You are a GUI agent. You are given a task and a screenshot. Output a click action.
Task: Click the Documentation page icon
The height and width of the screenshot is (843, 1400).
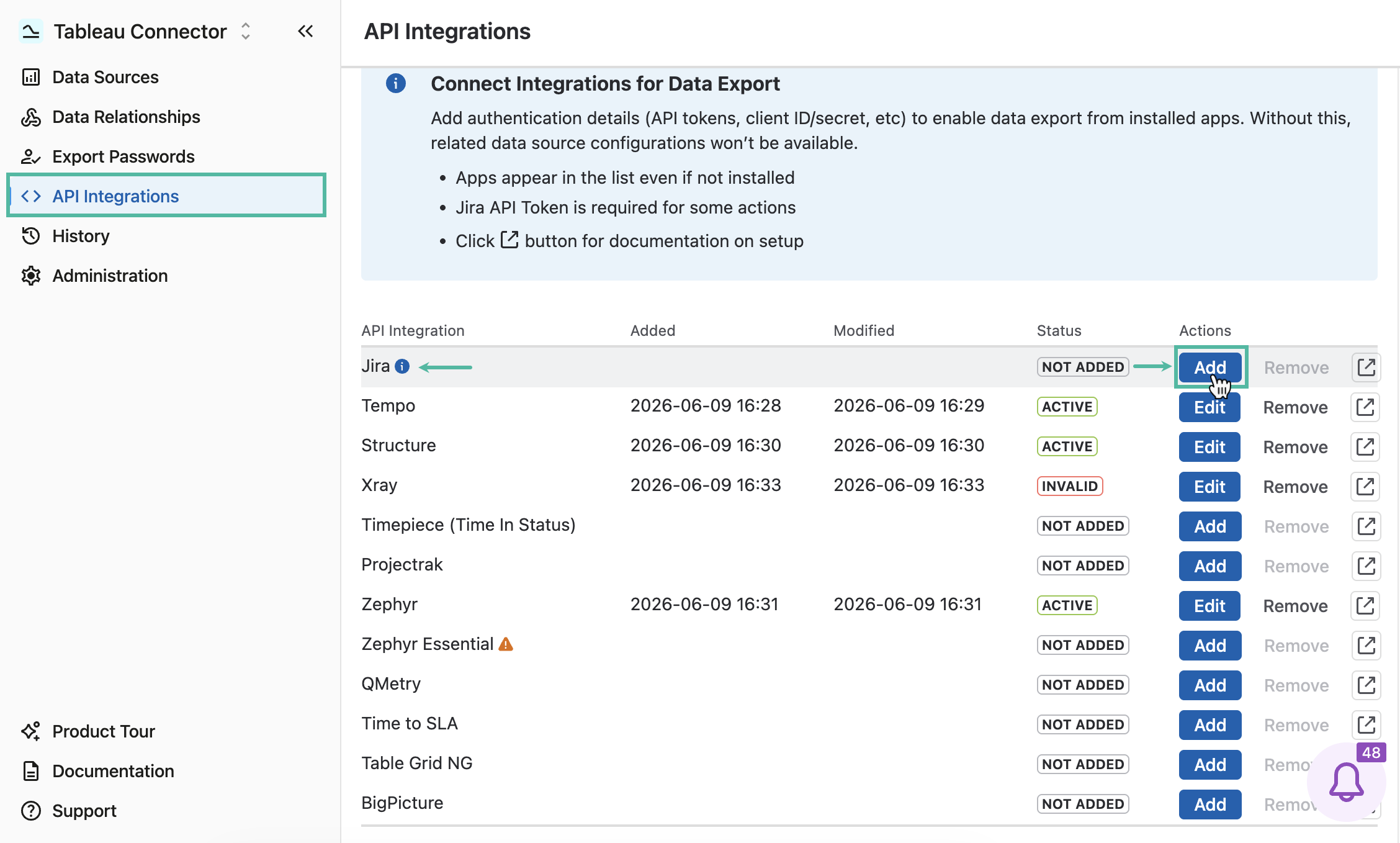(x=31, y=771)
